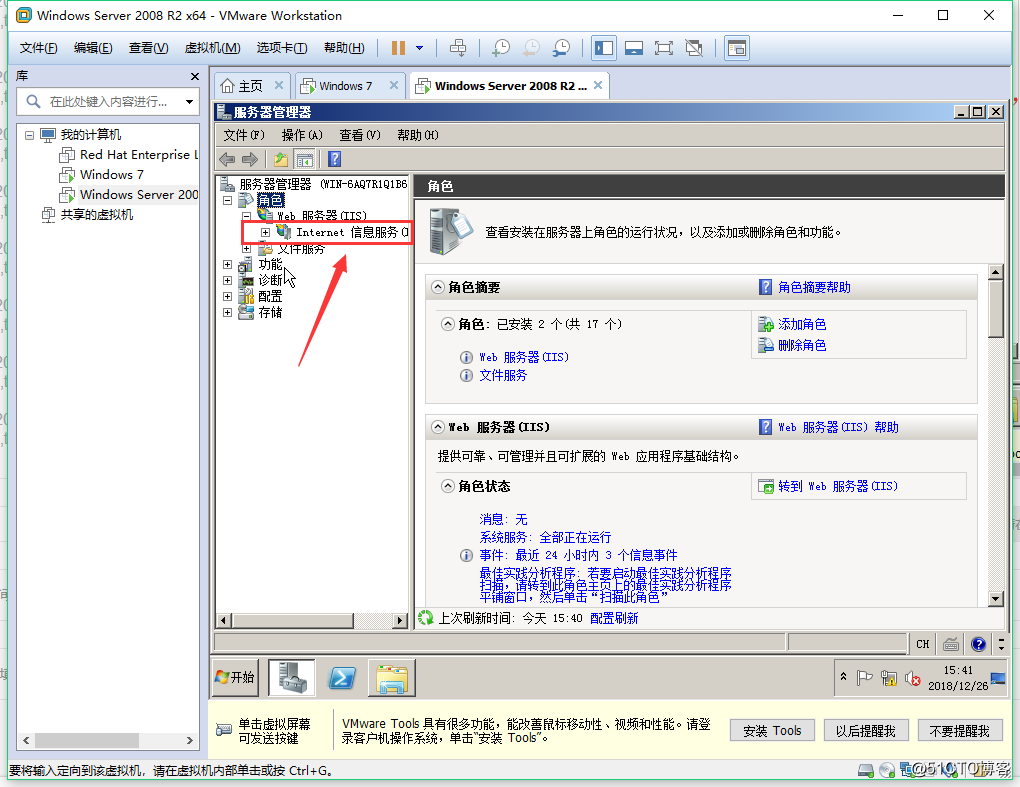Open Server Manager 查看(V) menu
Screen dimensions: 1020x787
[360, 135]
